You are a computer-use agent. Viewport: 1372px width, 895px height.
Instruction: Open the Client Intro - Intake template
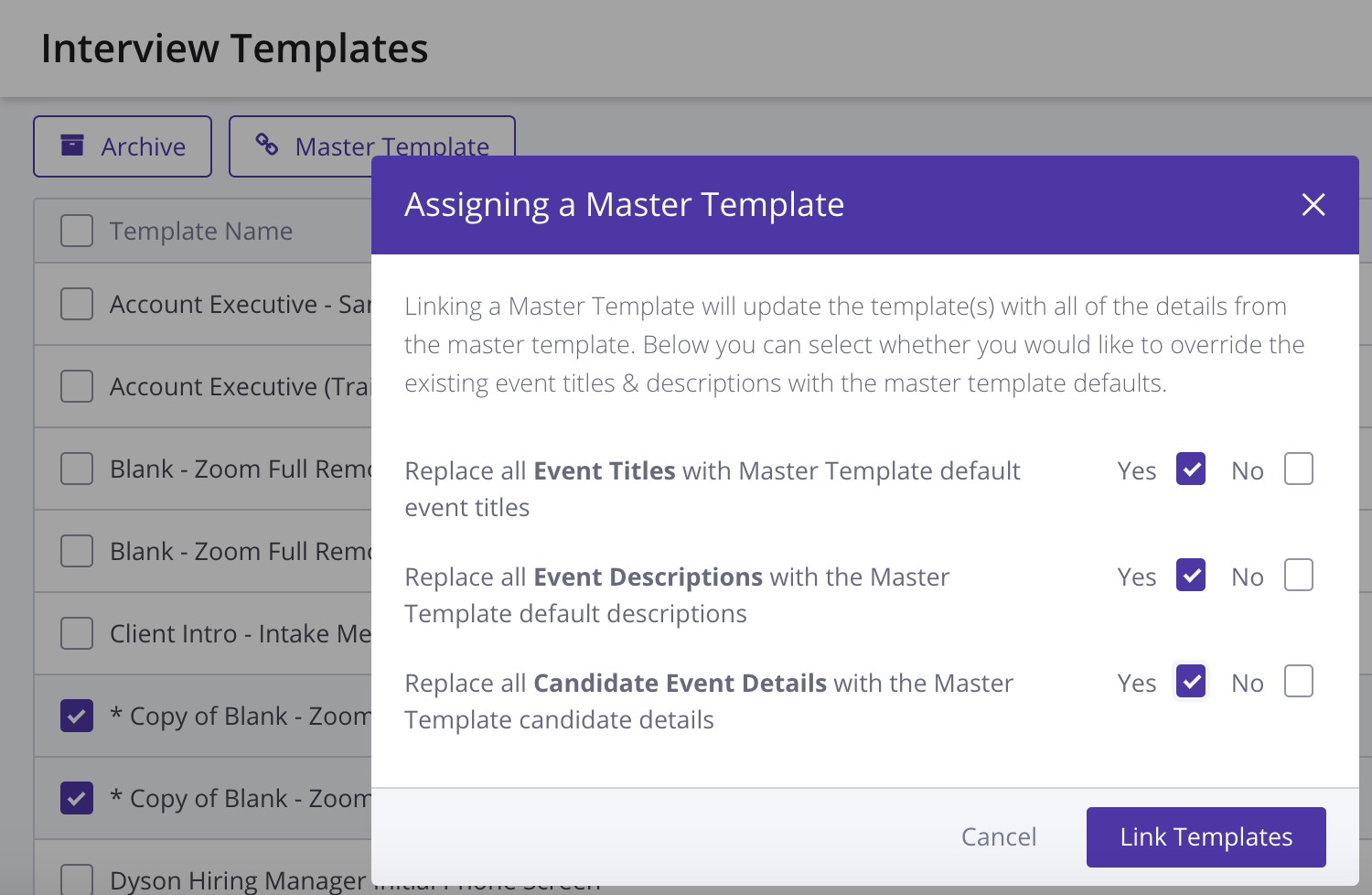[x=240, y=633]
